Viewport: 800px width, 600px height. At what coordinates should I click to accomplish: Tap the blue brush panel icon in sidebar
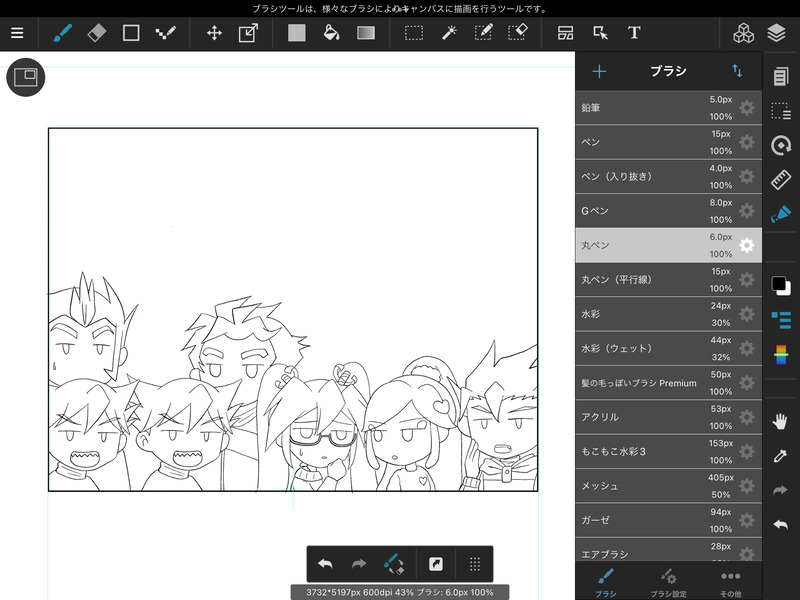[x=781, y=214]
